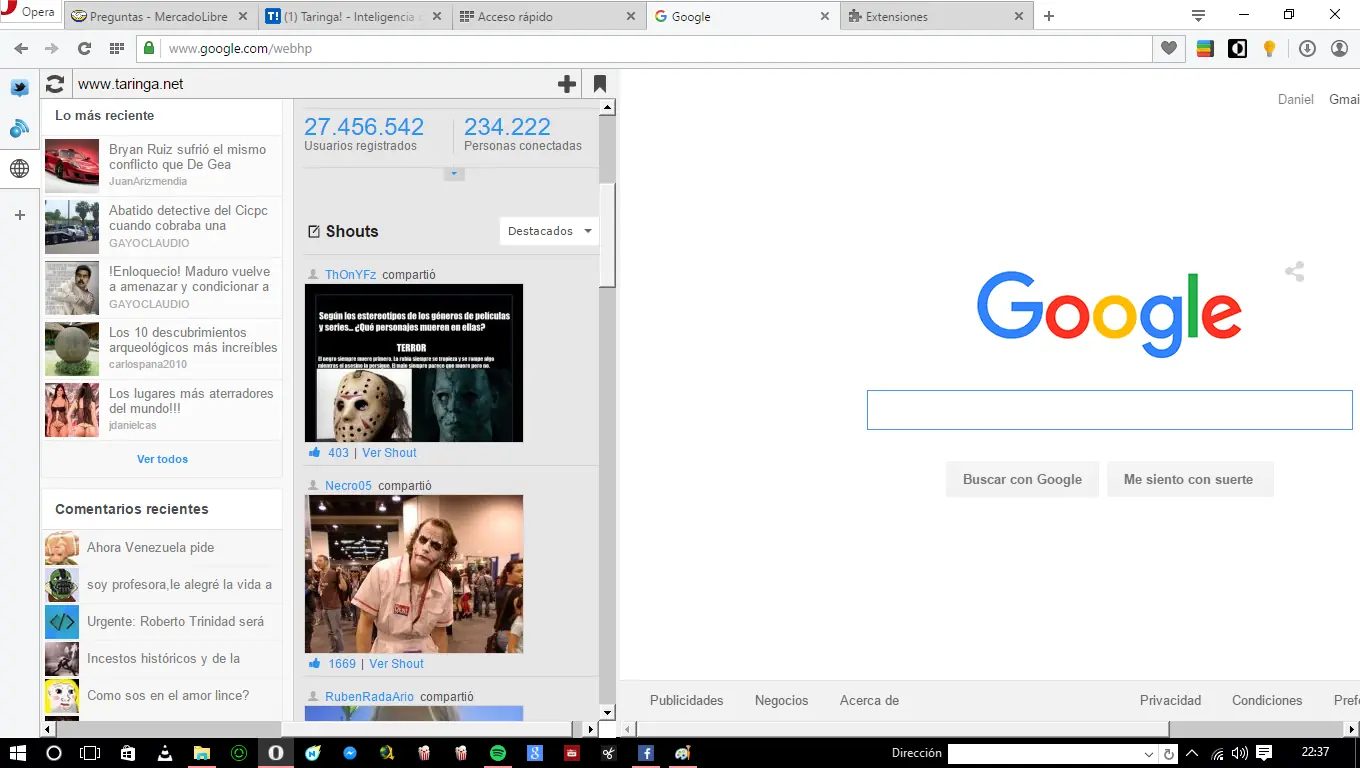The width and height of the screenshot is (1360, 768).
Task: Reload the taringa.net sidebar panel
Action: 55,84
